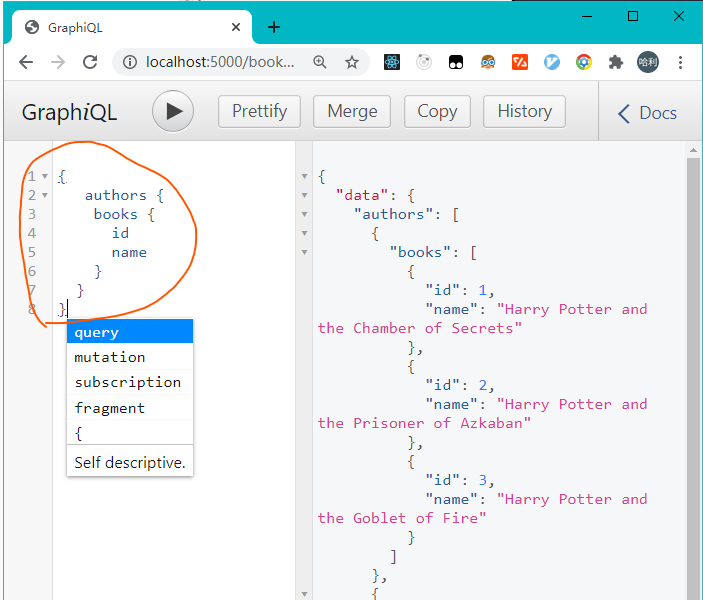Open the user profile avatar
The width and height of the screenshot is (703, 600).
coord(648,62)
